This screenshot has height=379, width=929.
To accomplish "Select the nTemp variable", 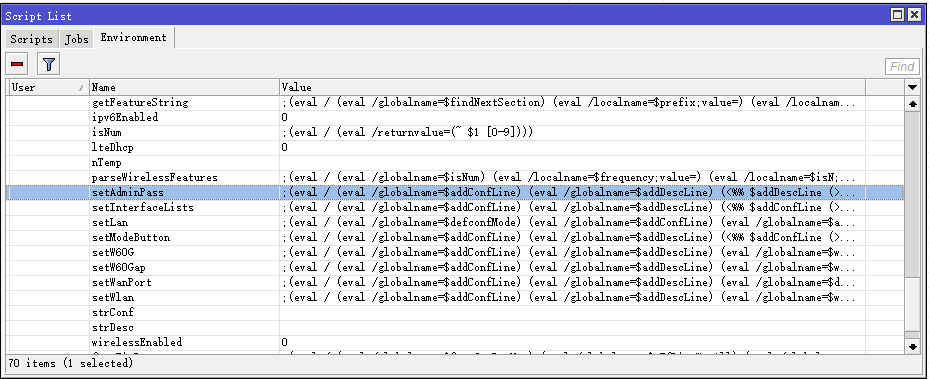I will click(456, 162).
